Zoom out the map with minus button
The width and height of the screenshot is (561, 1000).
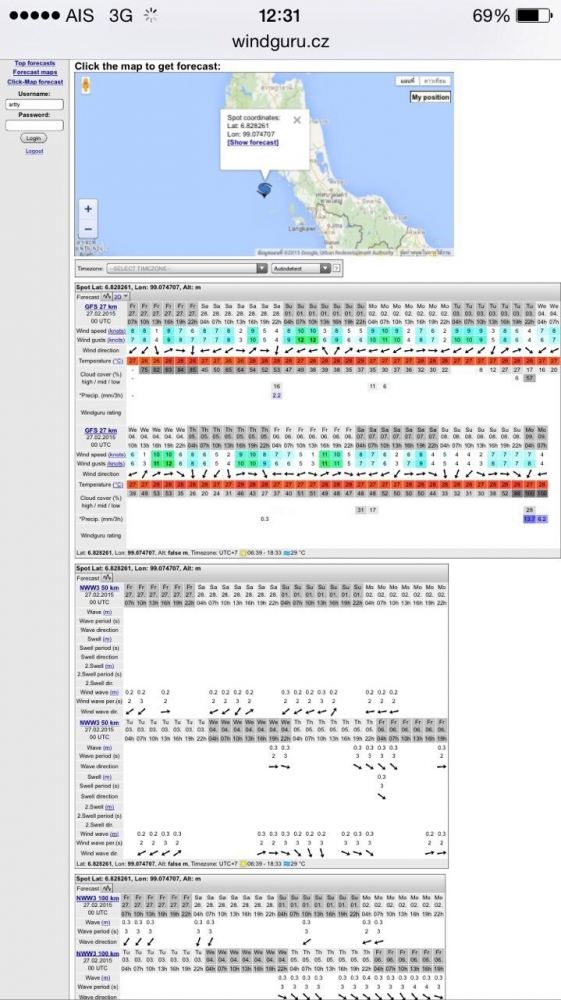(x=88, y=228)
